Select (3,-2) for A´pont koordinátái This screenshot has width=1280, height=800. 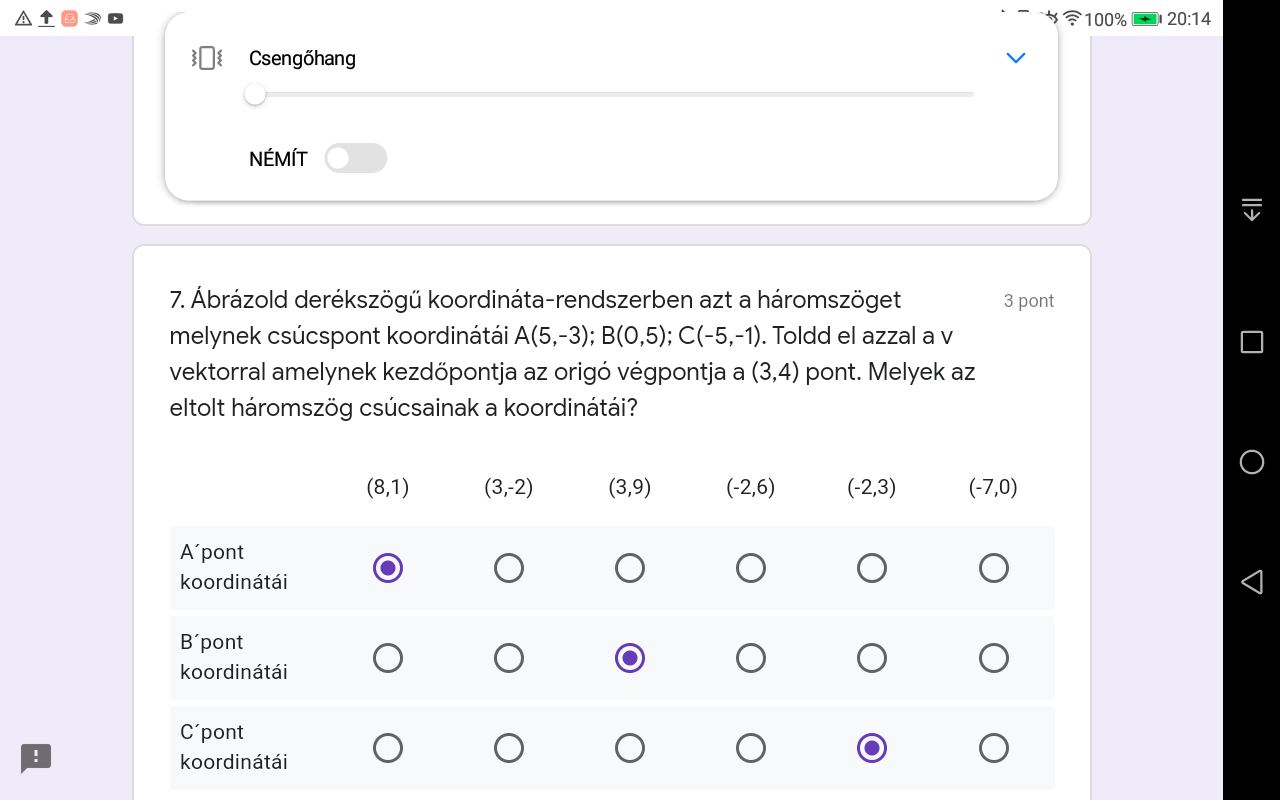[x=509, y=568]
